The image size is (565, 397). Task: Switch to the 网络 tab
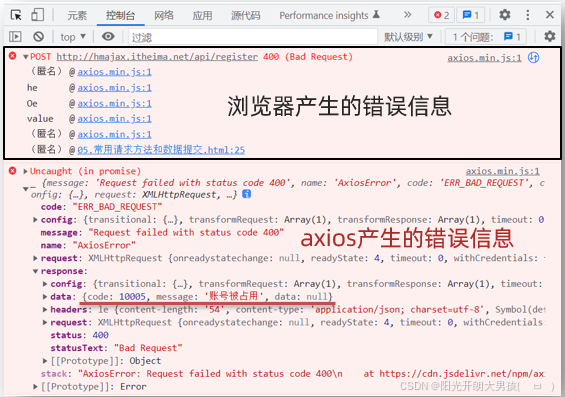(164, 15)
